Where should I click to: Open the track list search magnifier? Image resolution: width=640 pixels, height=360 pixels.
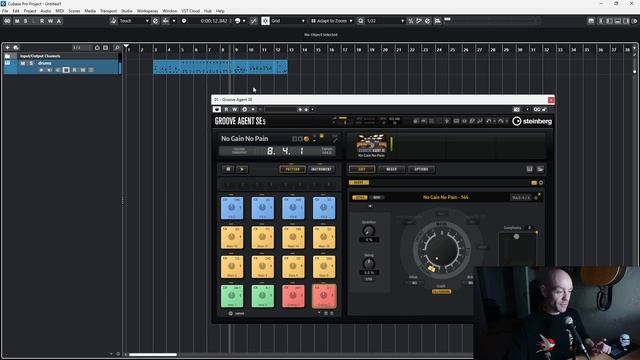click(116, 48)
